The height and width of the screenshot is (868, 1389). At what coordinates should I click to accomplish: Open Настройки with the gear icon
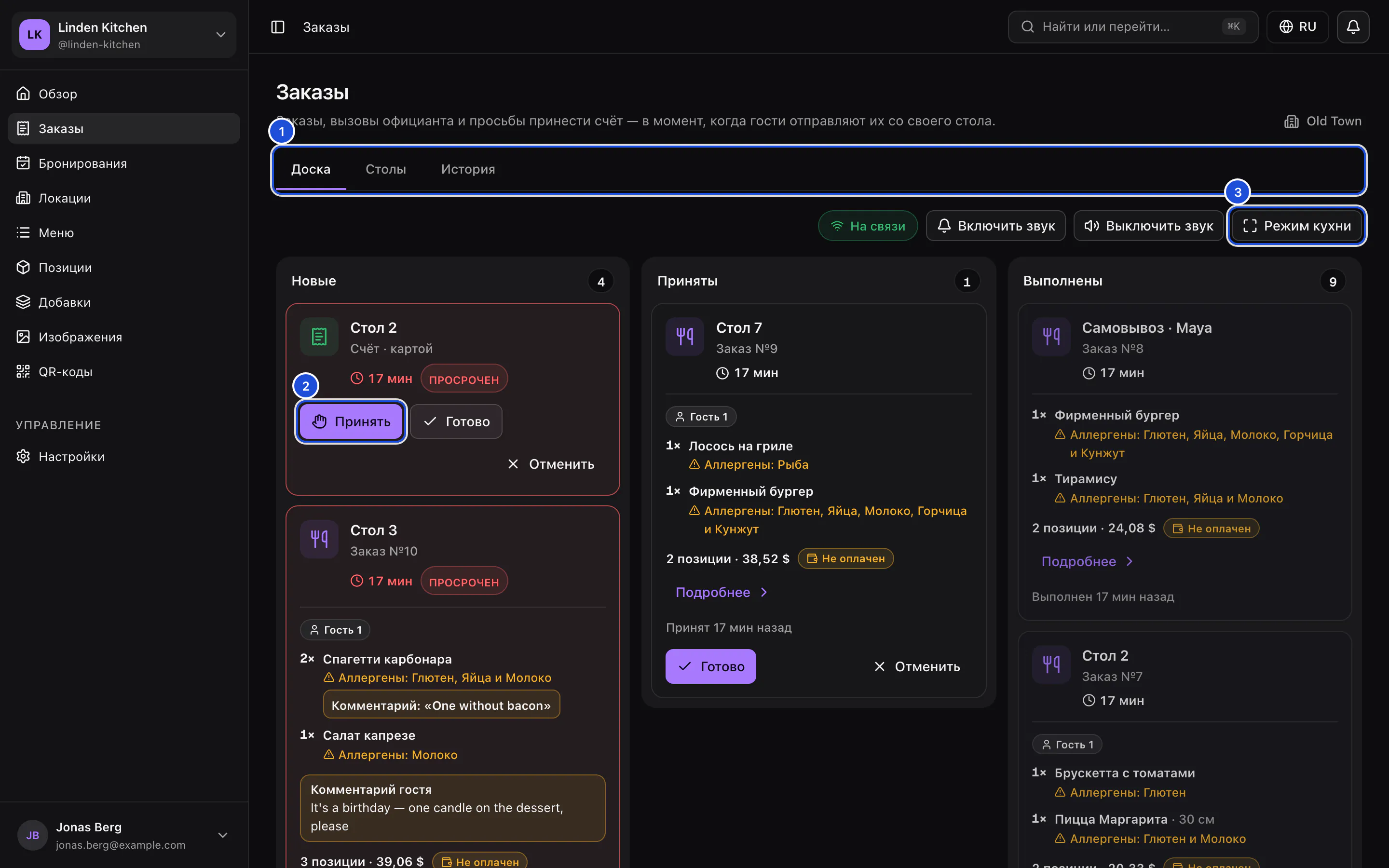(x=124, y=456)
